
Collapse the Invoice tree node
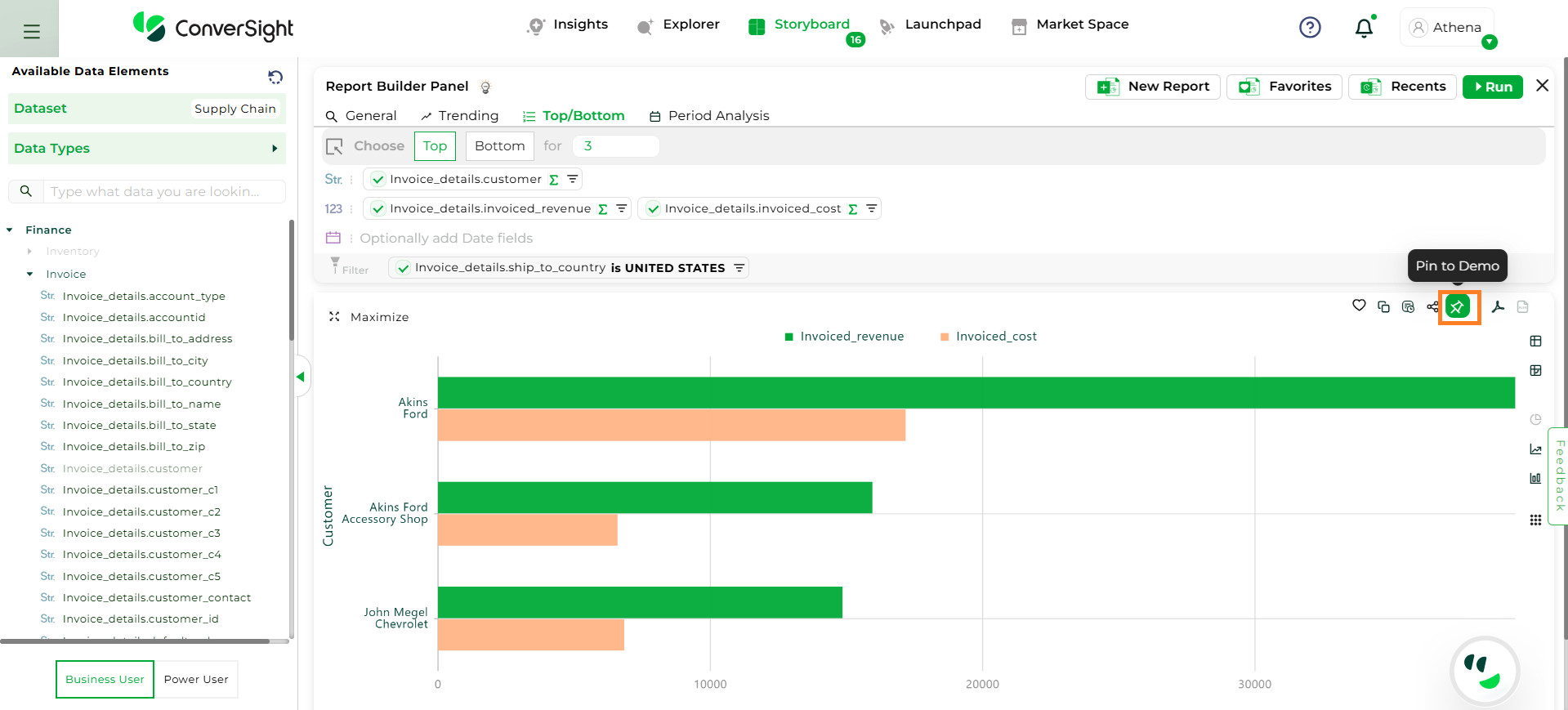coord(30,275)
